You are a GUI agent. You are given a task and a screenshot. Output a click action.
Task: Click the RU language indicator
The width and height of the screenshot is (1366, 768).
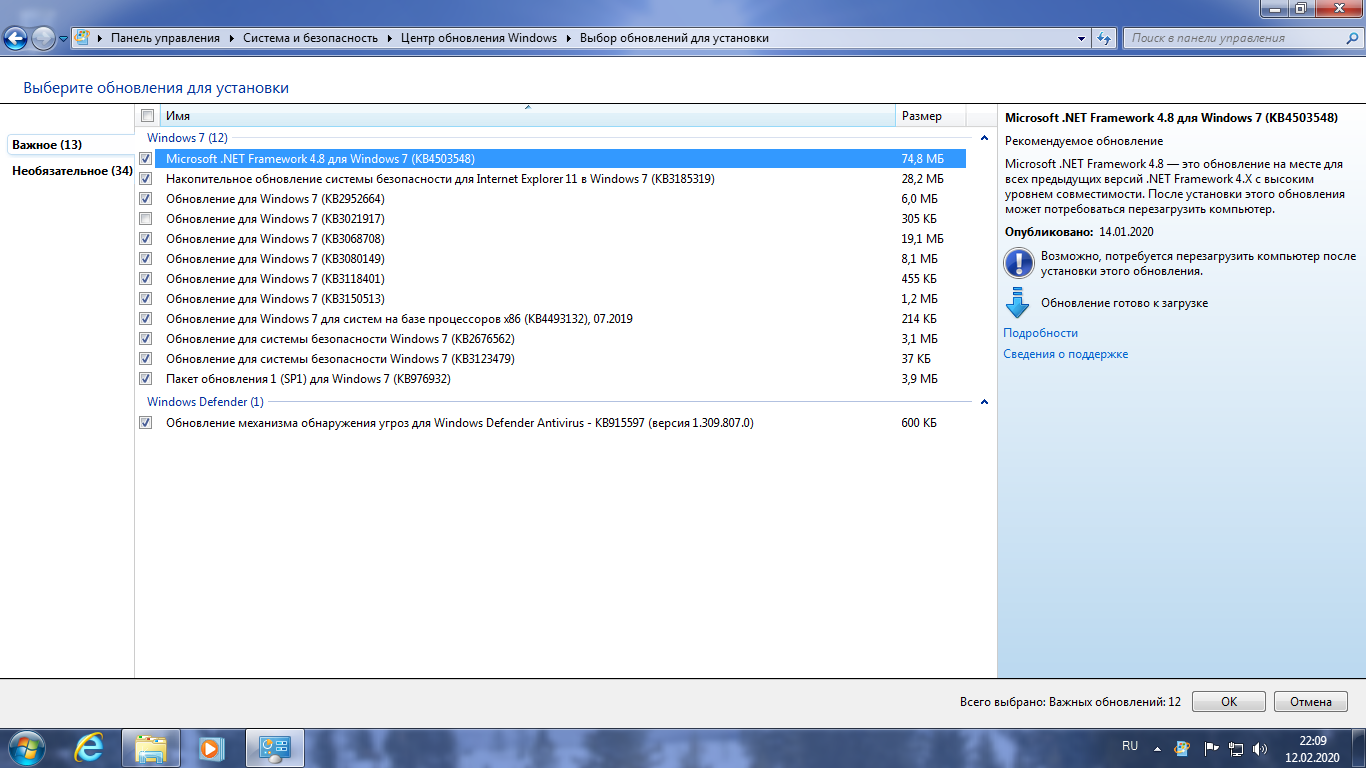1130,746
